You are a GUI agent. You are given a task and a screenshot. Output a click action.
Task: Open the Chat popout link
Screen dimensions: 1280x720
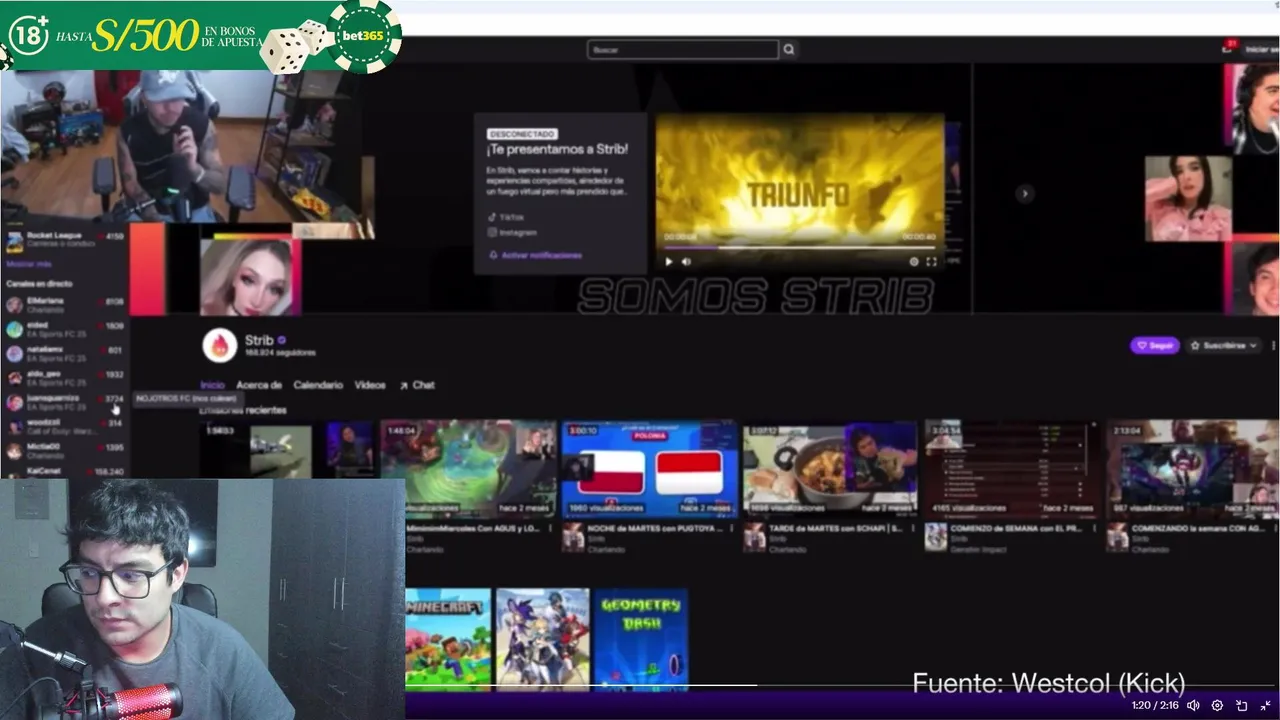(417, 385)
